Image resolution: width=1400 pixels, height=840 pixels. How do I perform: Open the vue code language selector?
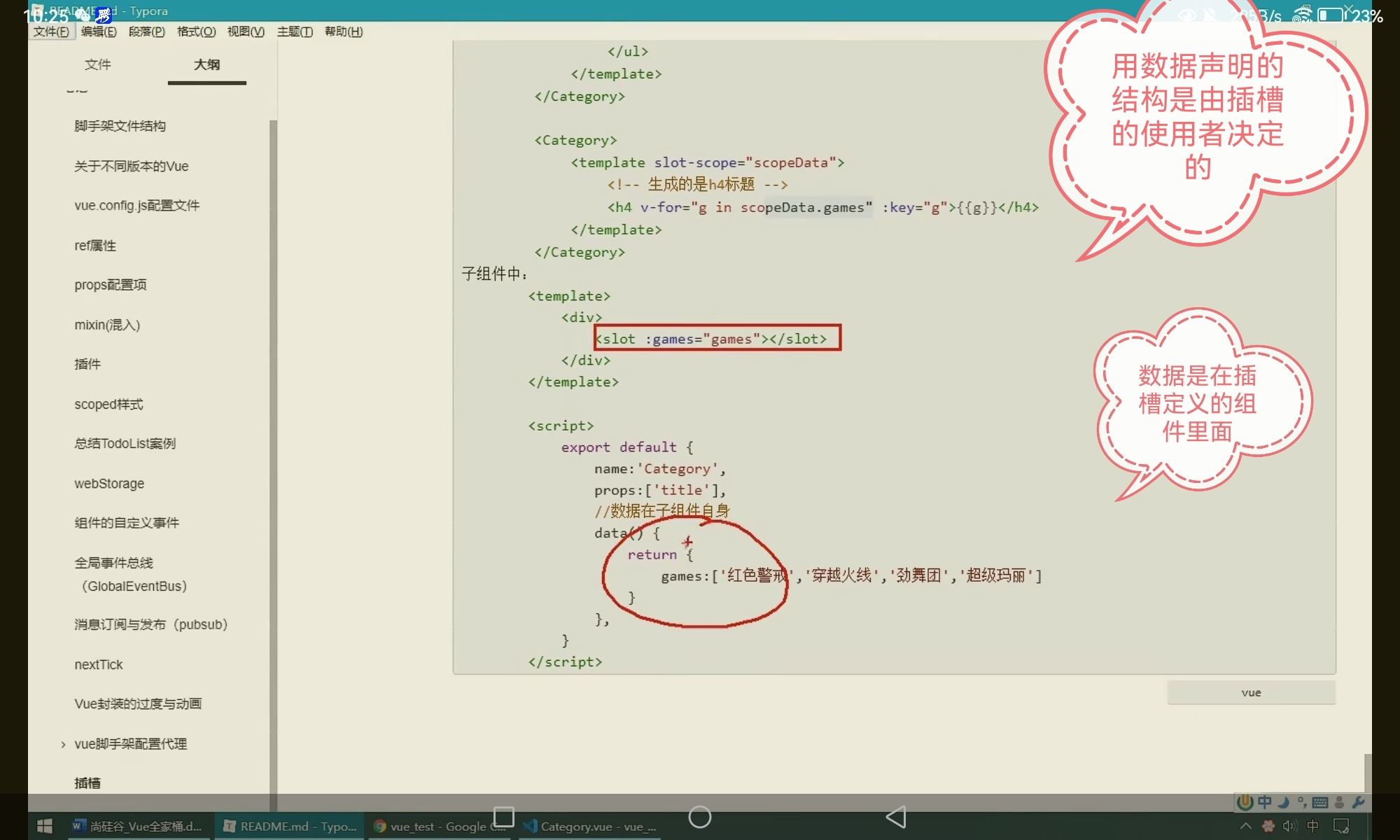click(x=1251, y=692)
